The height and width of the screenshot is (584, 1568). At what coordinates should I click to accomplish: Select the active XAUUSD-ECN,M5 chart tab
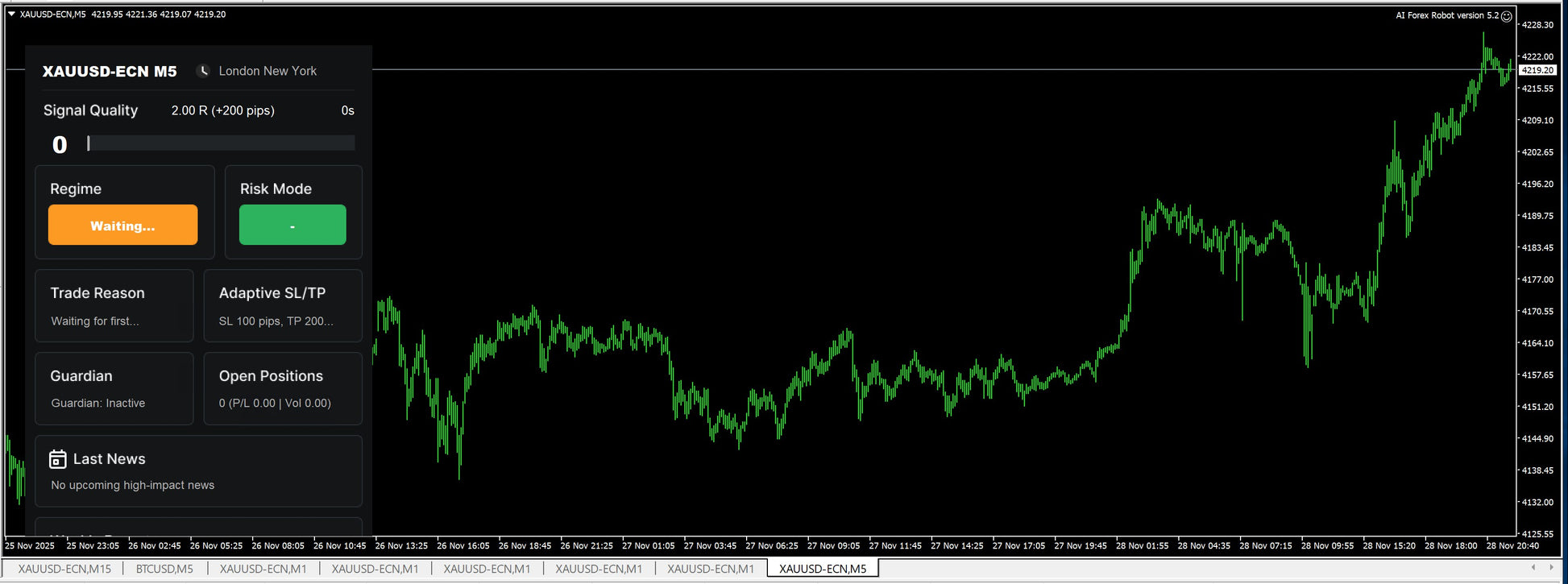[x=822, y=569]
